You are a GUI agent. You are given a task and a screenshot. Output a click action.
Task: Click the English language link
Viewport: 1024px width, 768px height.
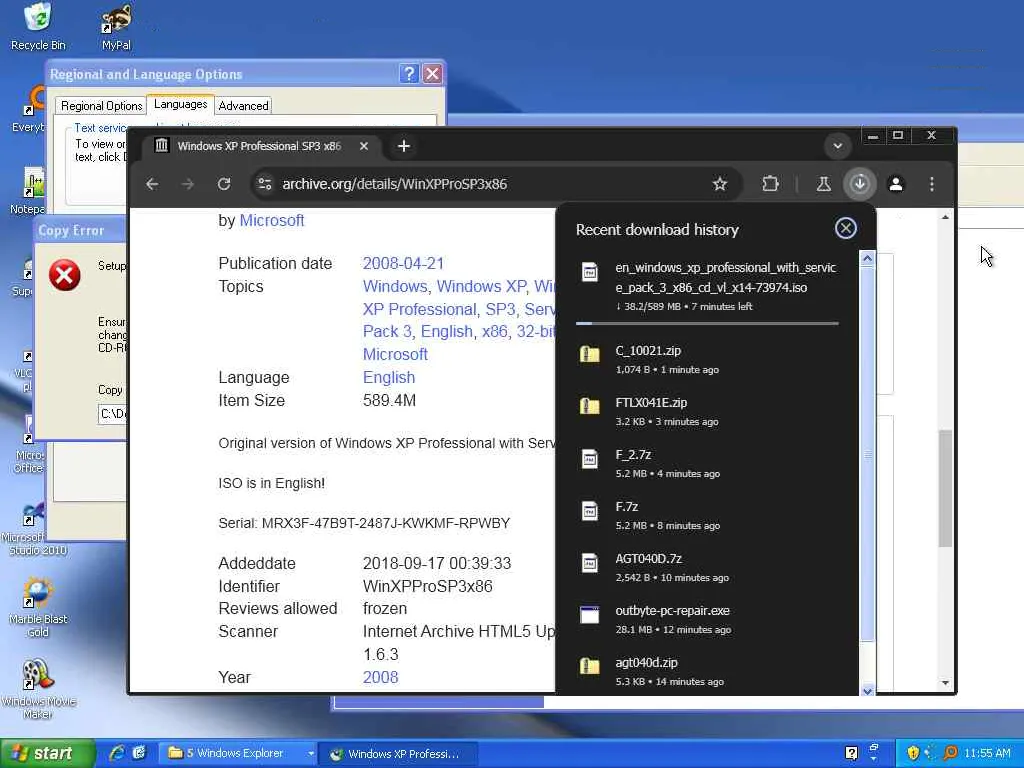[389, 377]
